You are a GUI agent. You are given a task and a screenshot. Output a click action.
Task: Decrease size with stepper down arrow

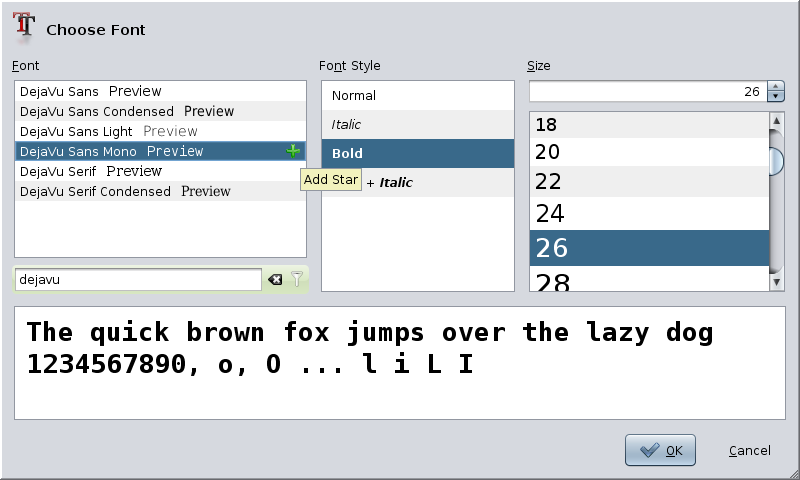[x=776, y=96]
